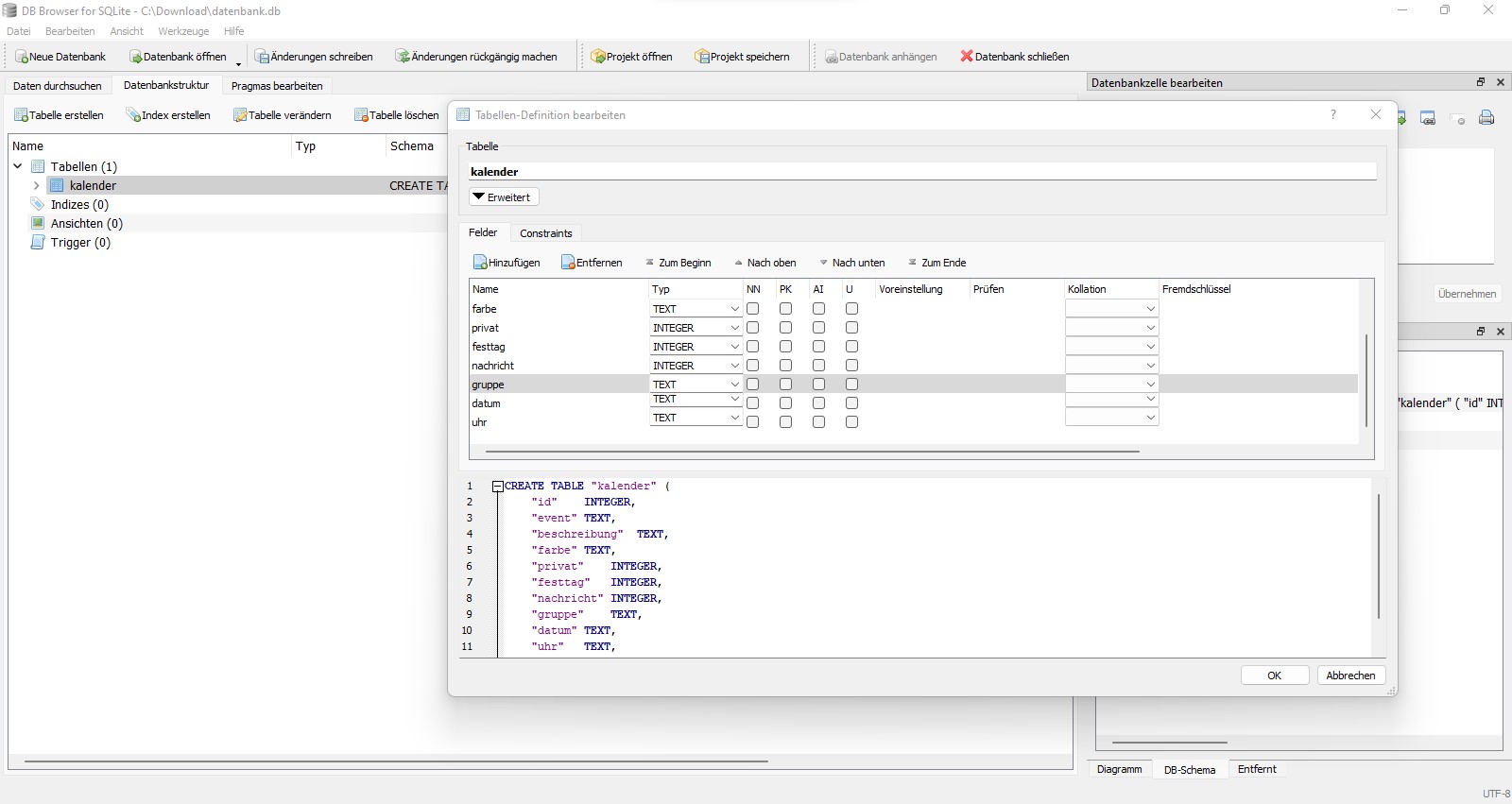The width and height of the screenshot is (1512, 804).
Task: Switch to the Constraints tab
Action: tap(545, 233)
